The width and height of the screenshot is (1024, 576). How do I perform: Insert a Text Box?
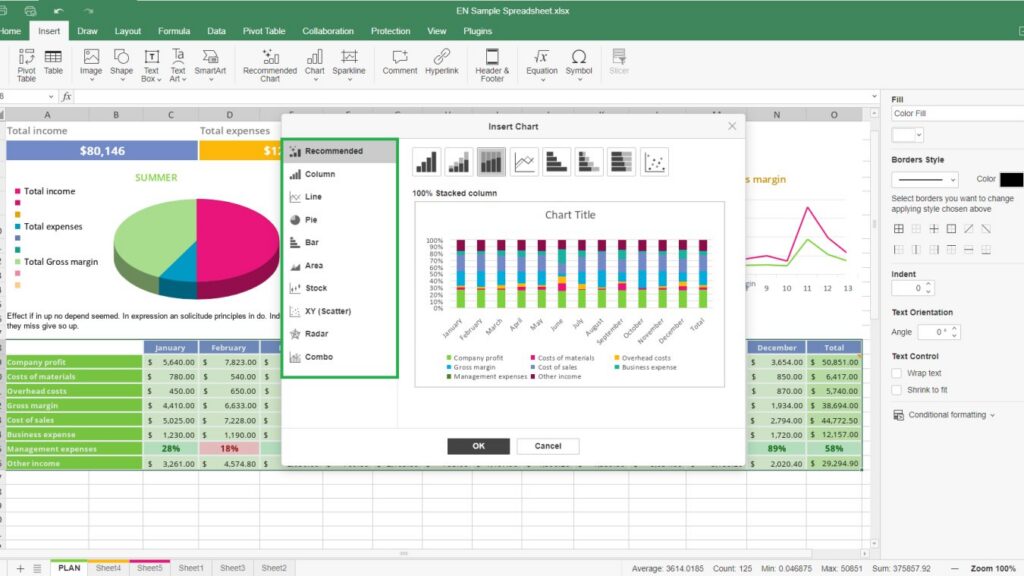click(151, 65)
